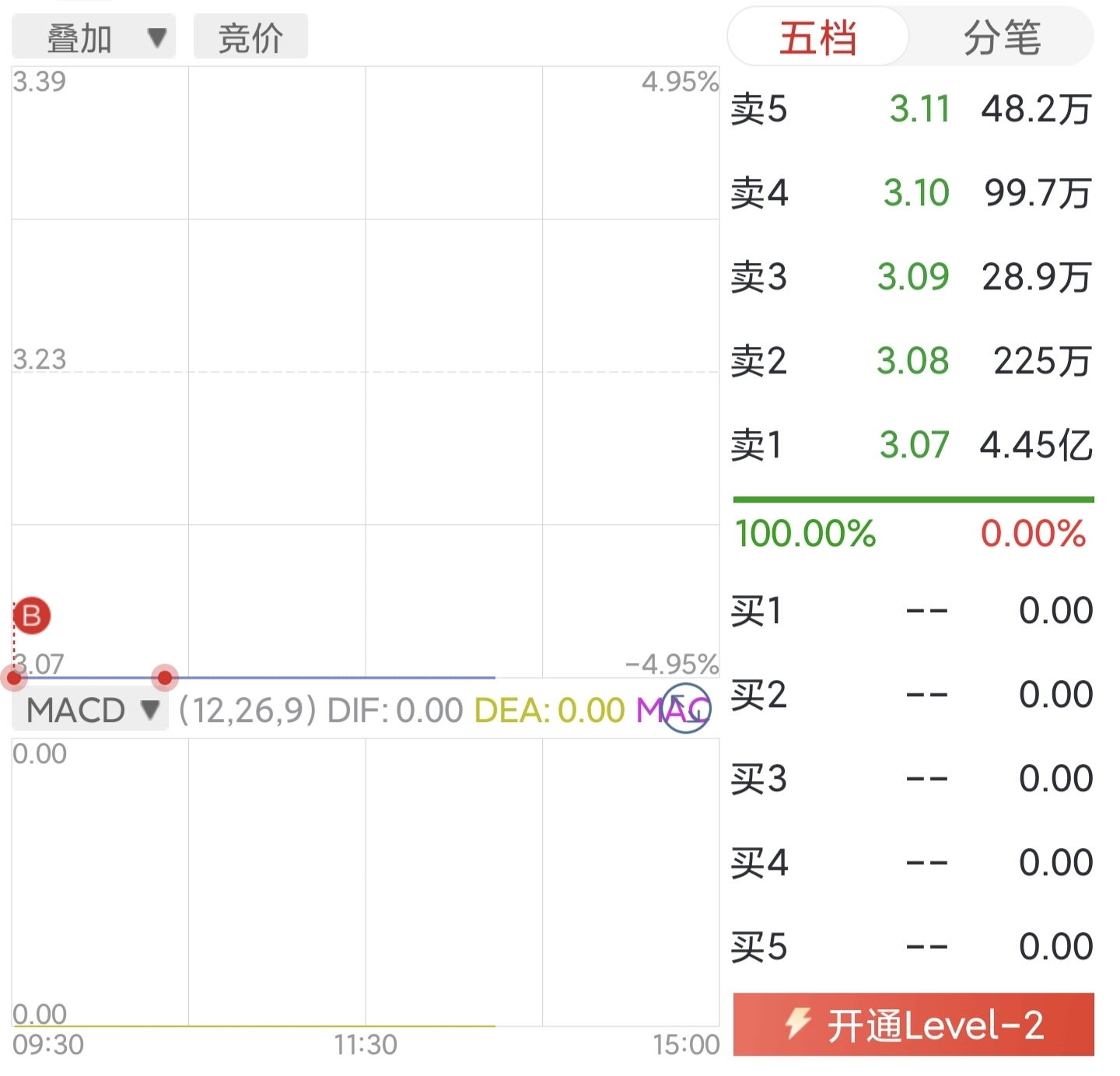Image resolution: width=1120 pixels, height=1076 pixels.
Task: Click the 竞价 button
Action: (x=250, y=37)
